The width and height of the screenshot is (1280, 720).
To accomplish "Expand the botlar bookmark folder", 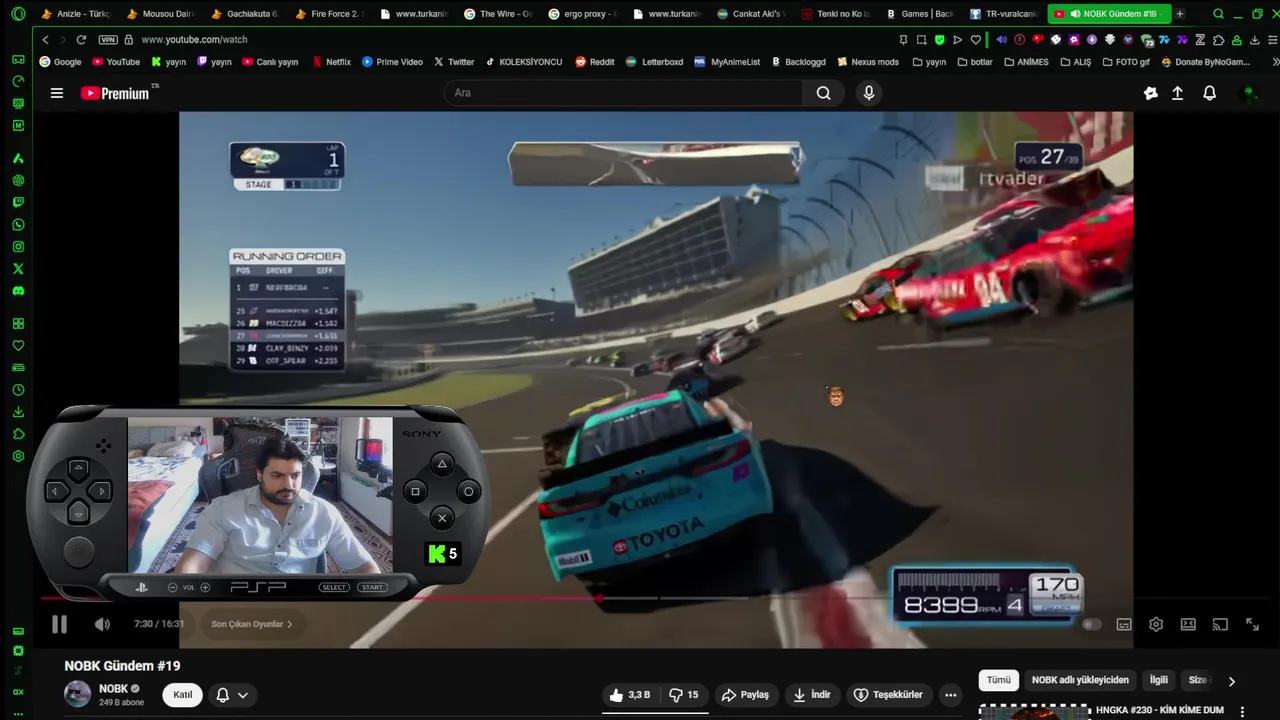I will point(975,62).
